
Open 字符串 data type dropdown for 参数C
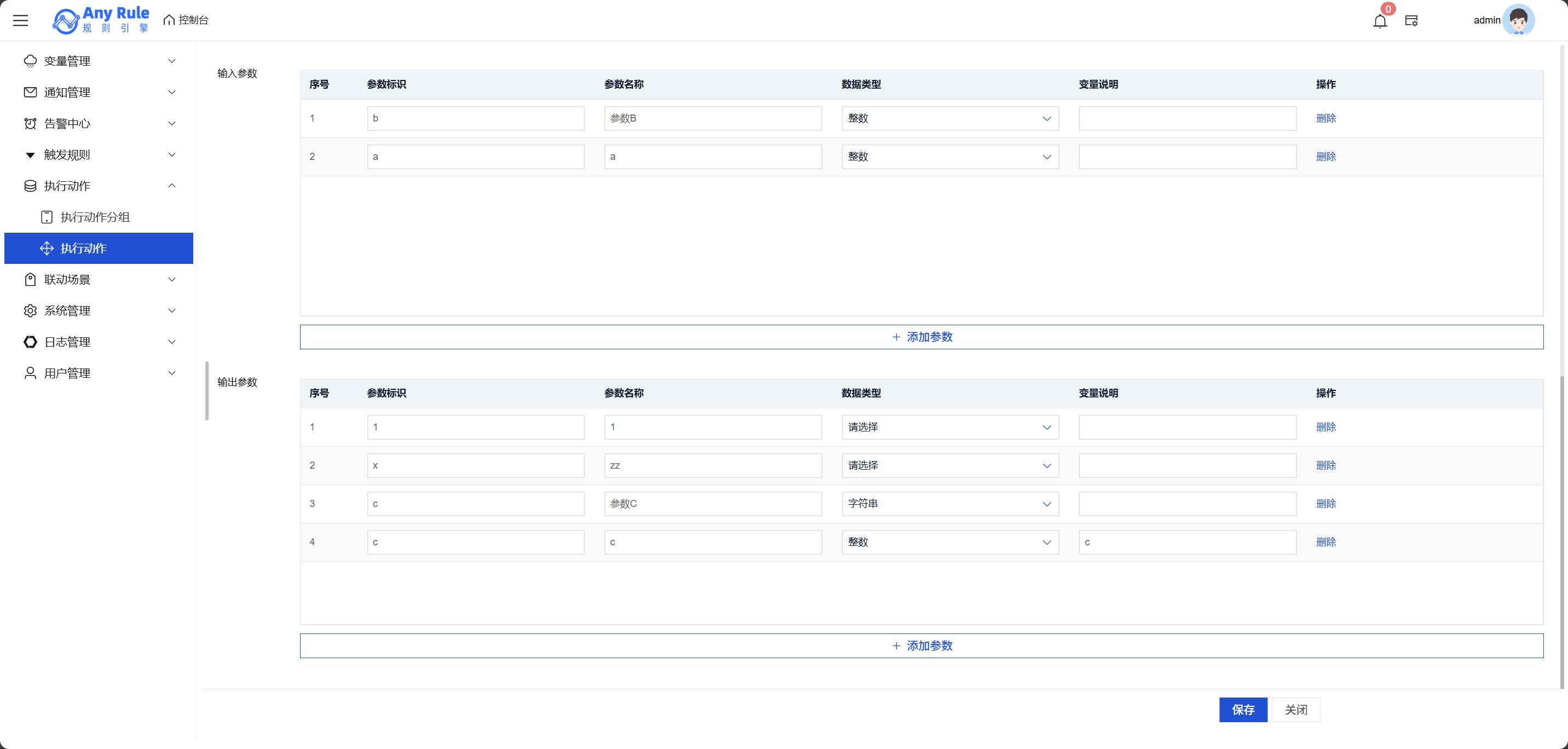(949, 504)
